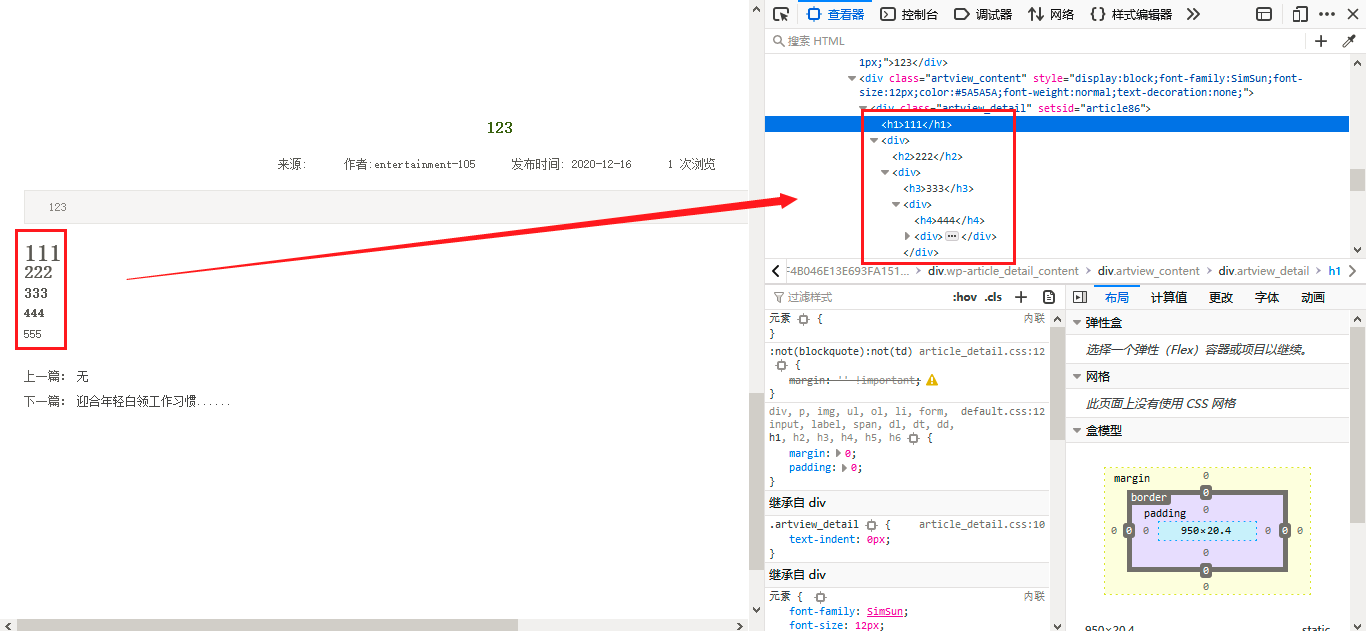The image size is (1366, 631).
Task: Click the iframe frame selector icon
Action: (x=1264, y=14)
